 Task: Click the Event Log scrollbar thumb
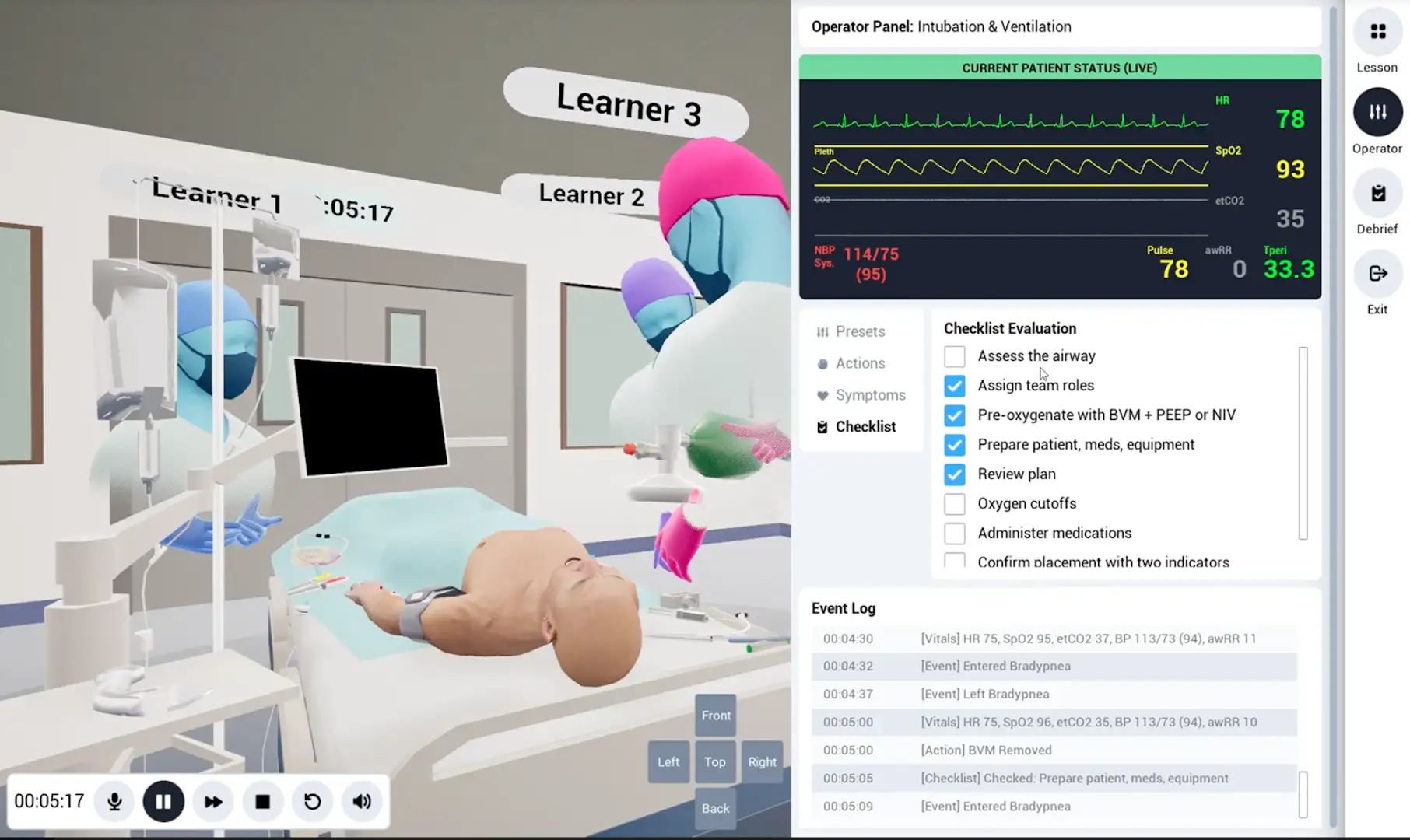point(1303,794)
